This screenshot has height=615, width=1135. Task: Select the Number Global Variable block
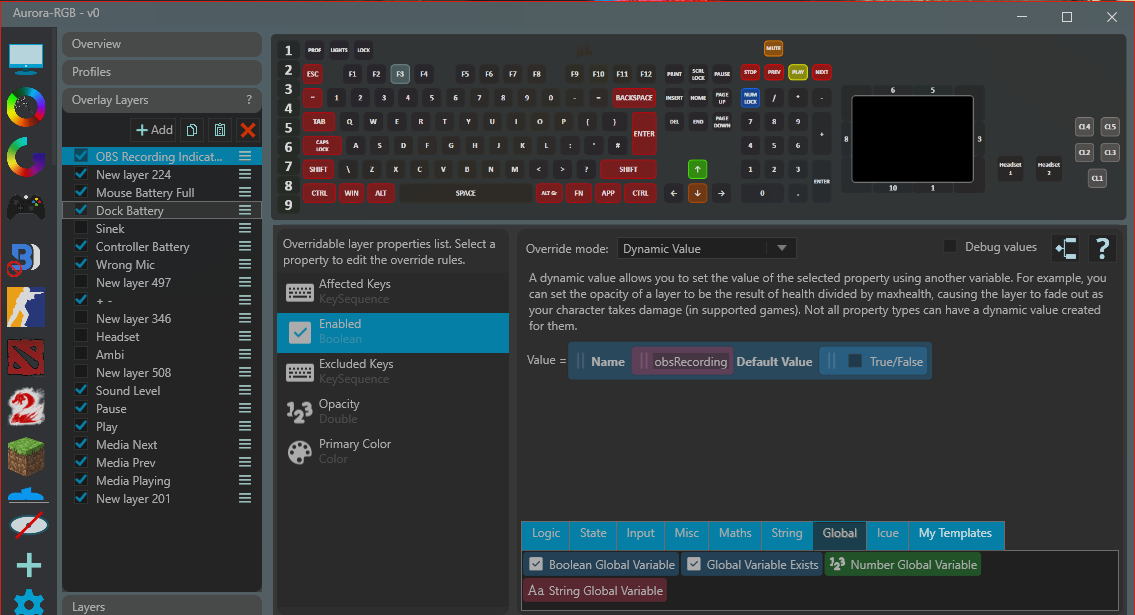click(902, 565)
